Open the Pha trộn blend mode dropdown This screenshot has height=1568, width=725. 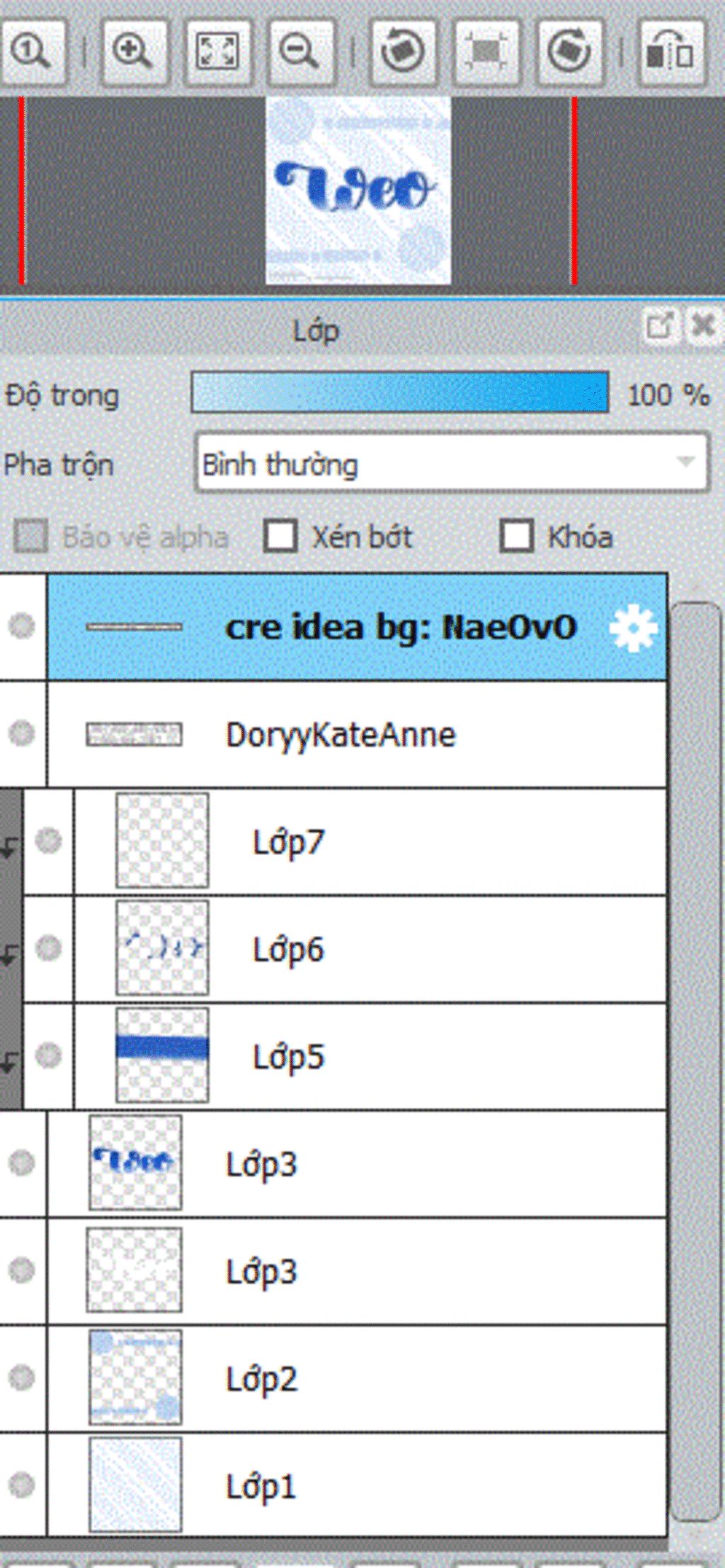(x=452, y=464)
